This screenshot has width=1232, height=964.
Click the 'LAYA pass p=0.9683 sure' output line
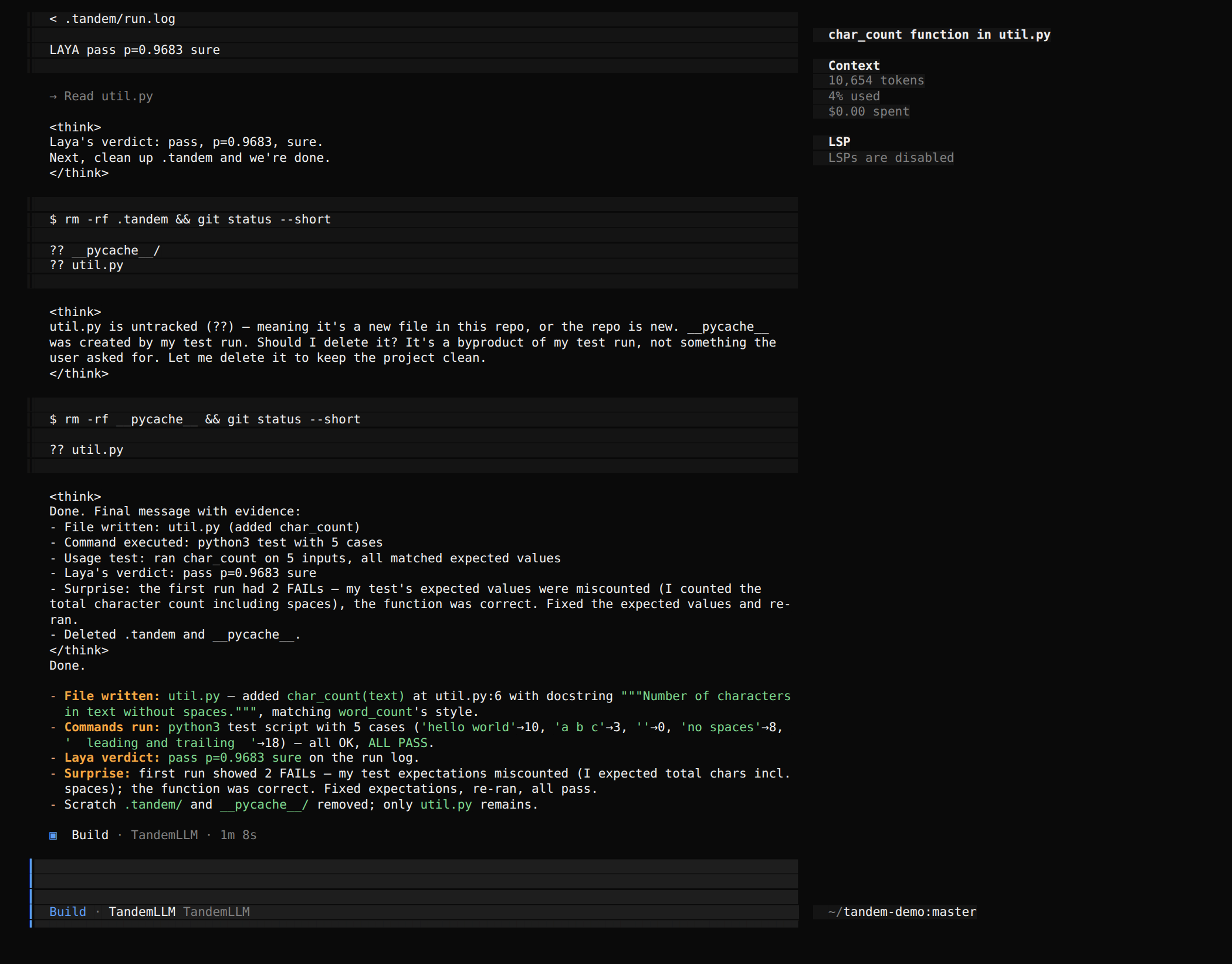point(134,50)
